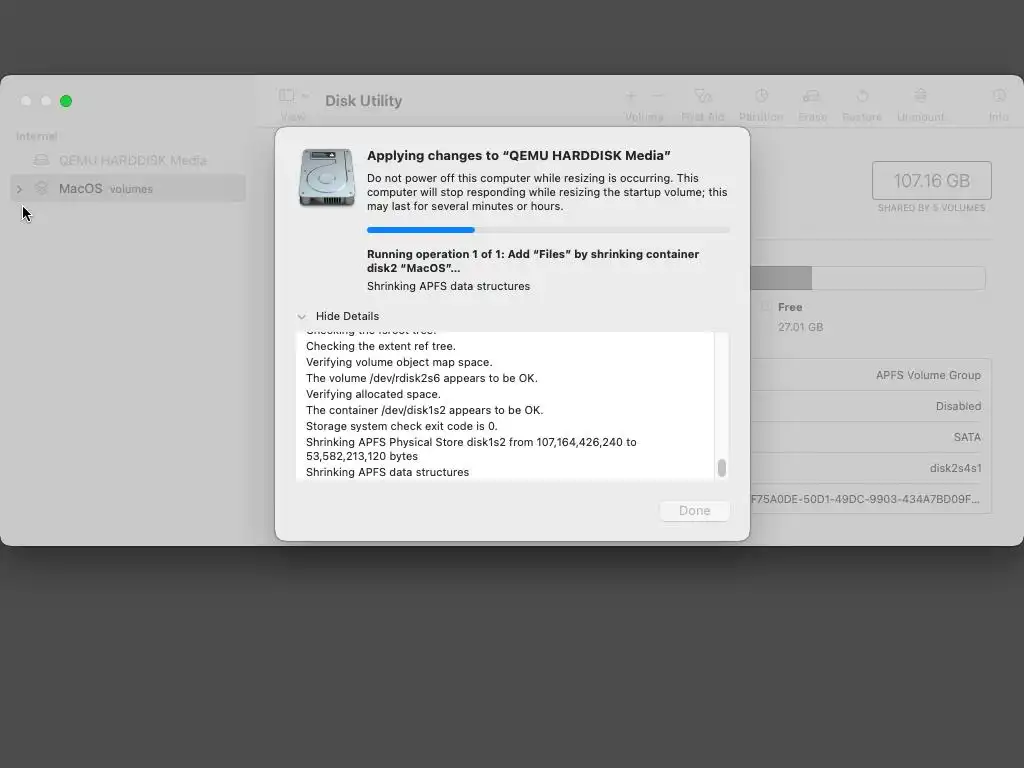1024x768 pixels.
Task: Click the Internal sidebar section header
Action: 37,136
